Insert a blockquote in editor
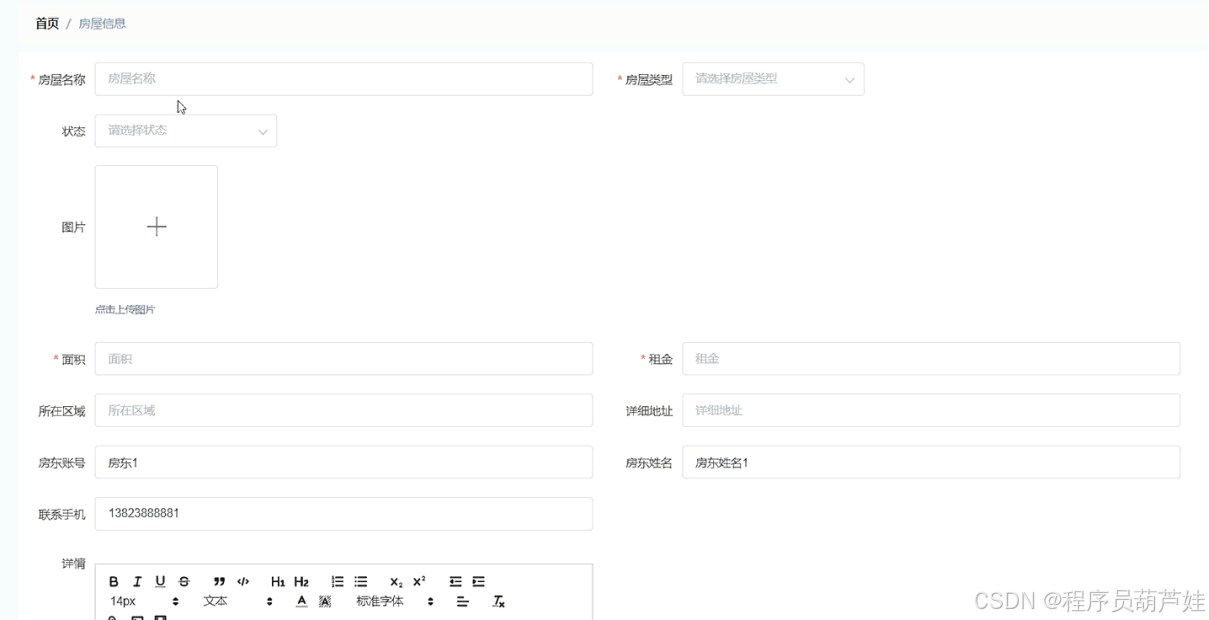1209x620 pixels. click(x=219, y=582)
